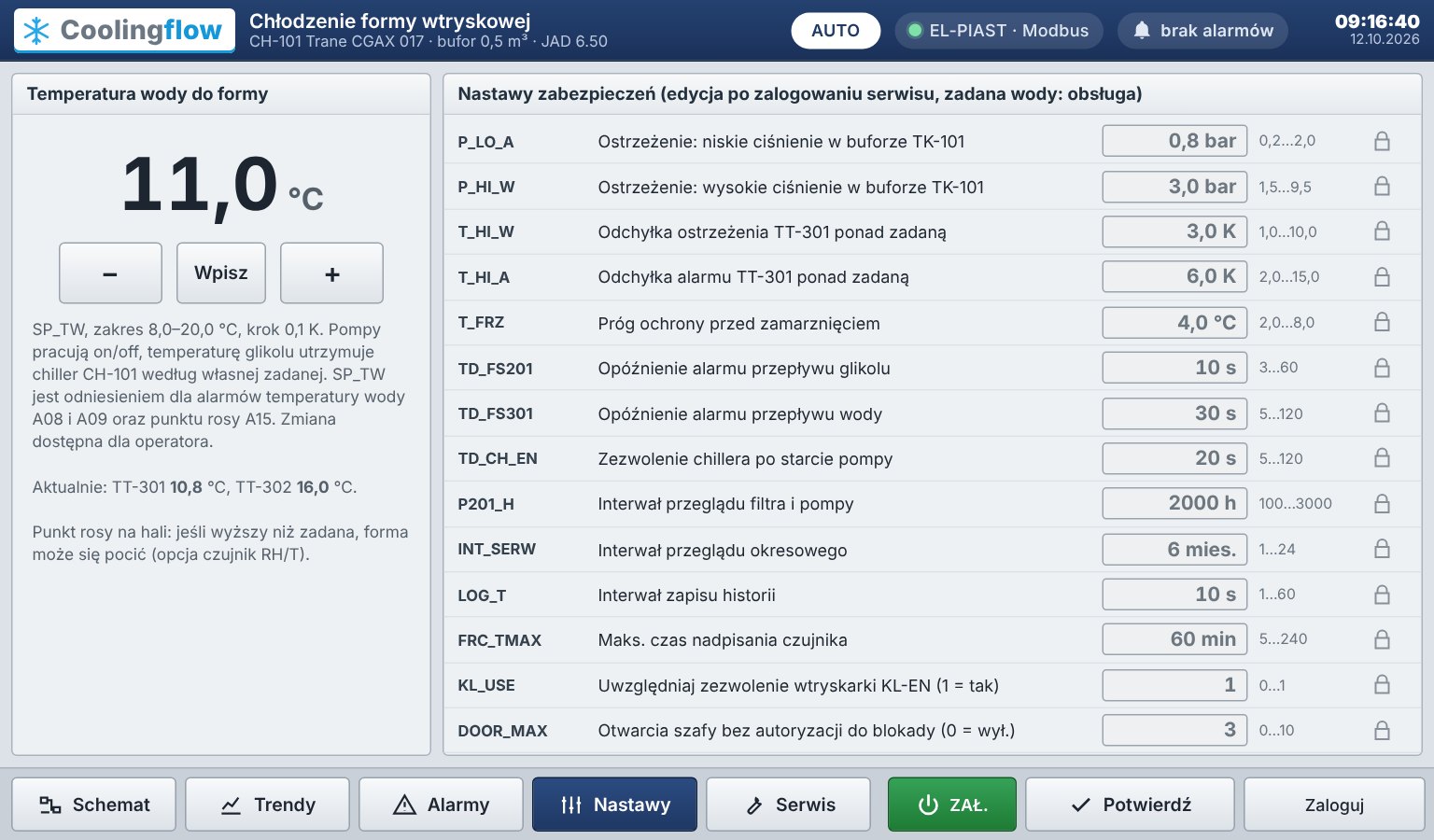Click the lock icon in LOG_T row
The image size is (1434, 840).
pyautogui.click(x=1382, y=595)
